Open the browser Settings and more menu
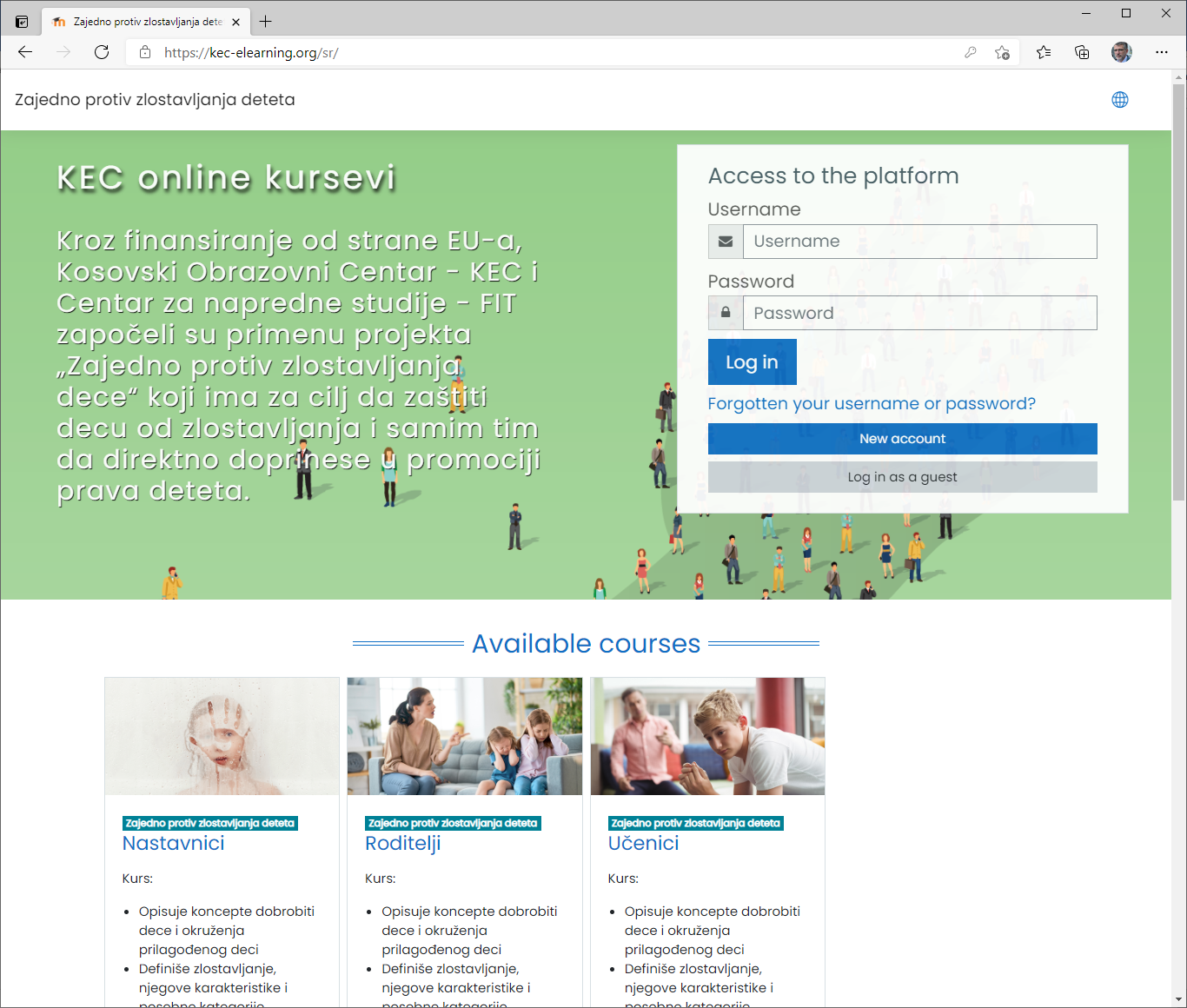This screenshot has height=1008, width=1187. pos(1162,52)
